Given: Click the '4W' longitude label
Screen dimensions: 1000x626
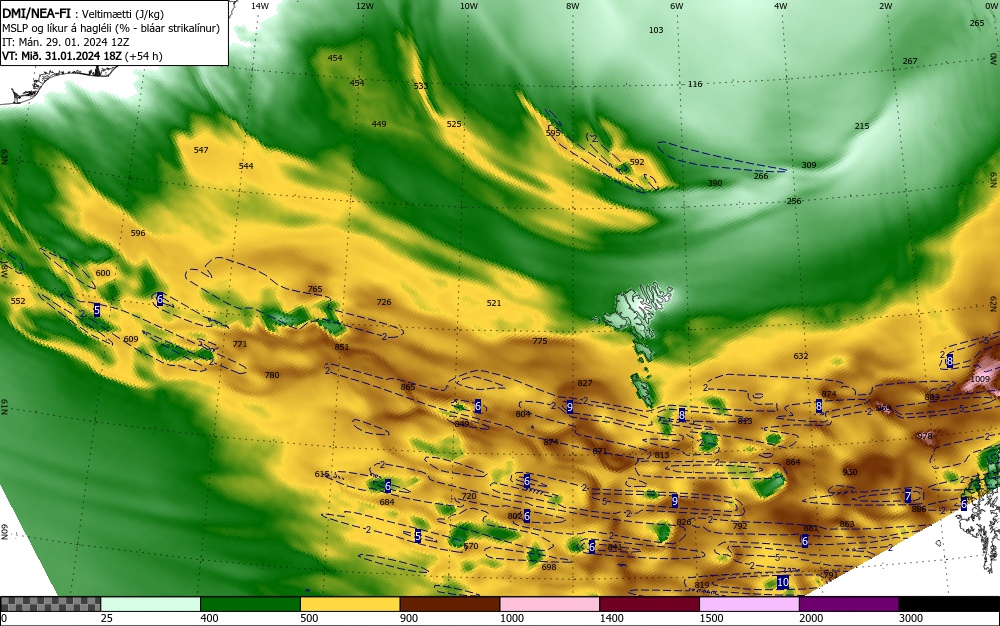Looking at the screenshot, I should 781,6.
